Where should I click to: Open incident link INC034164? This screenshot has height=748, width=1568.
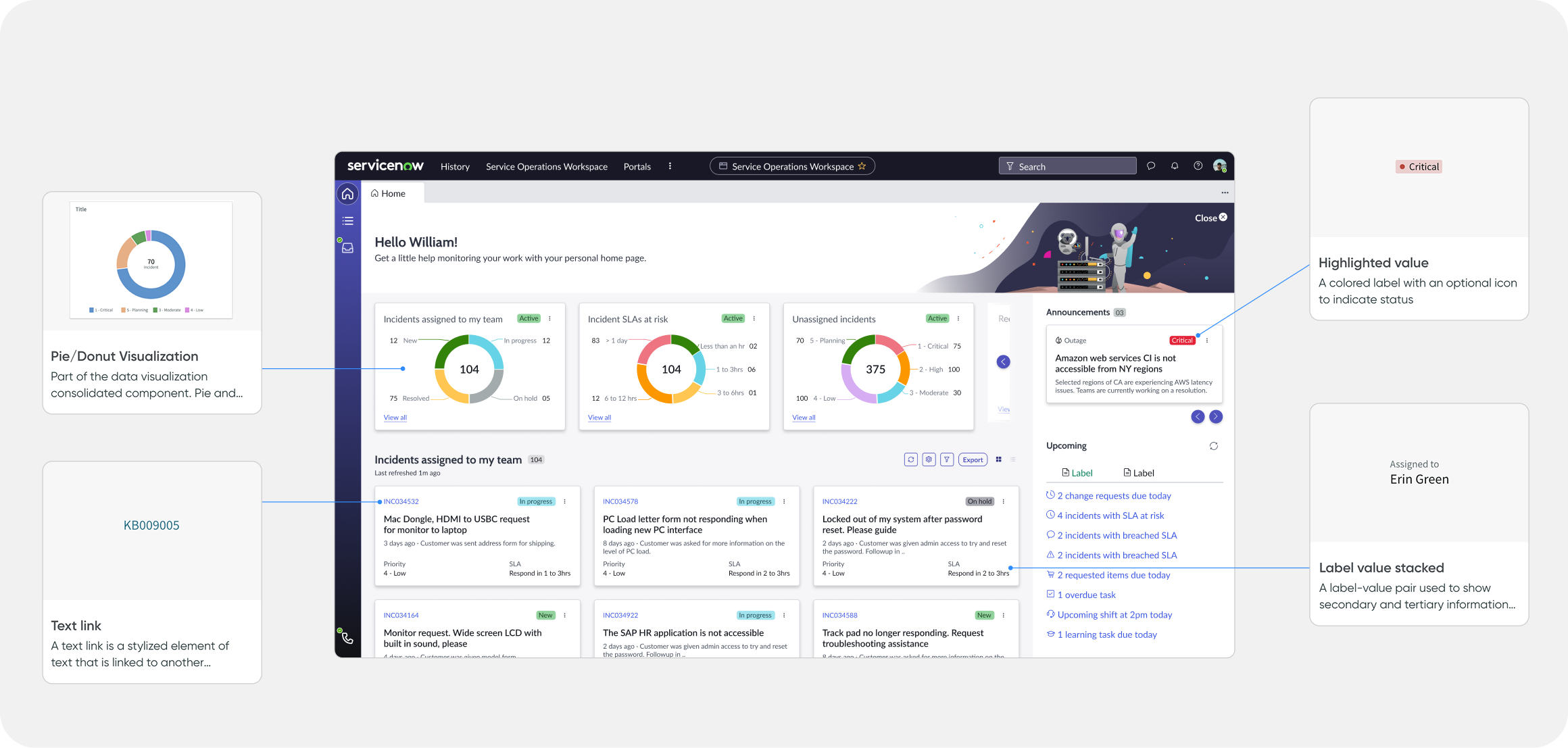[401, 616]
